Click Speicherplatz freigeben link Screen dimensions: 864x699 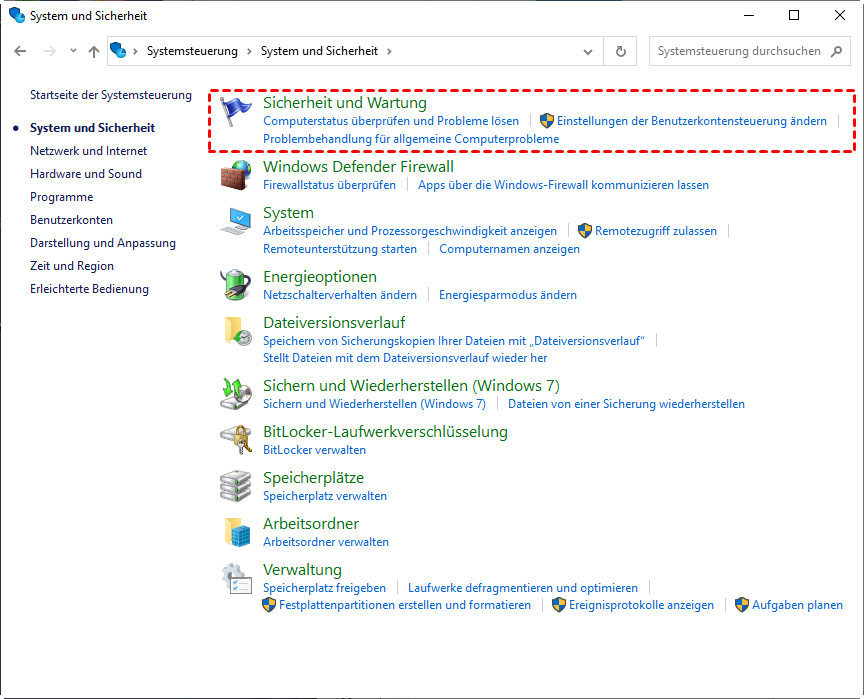(324, 588)
